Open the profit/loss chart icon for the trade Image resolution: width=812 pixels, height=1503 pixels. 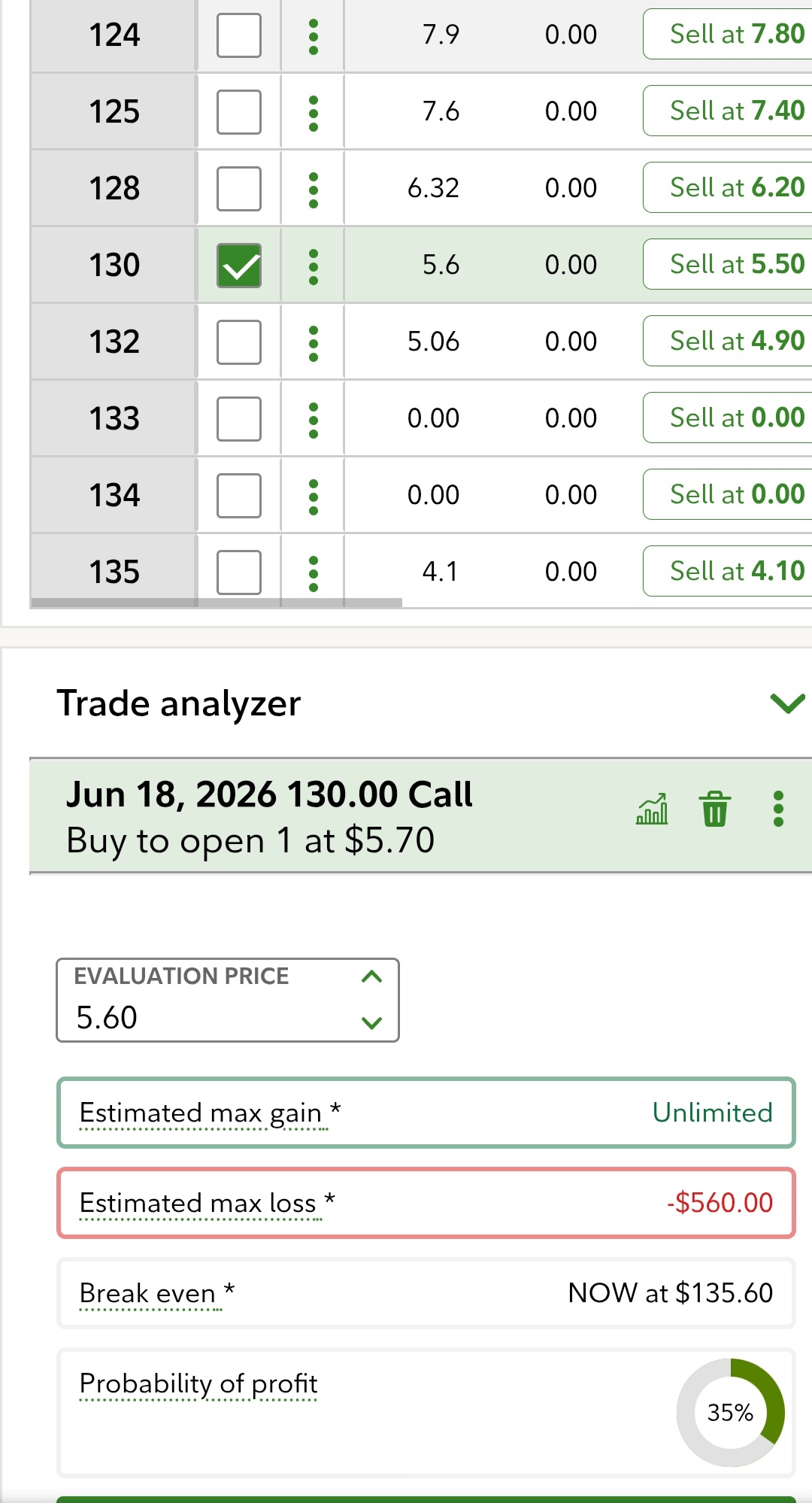[652, 809]
